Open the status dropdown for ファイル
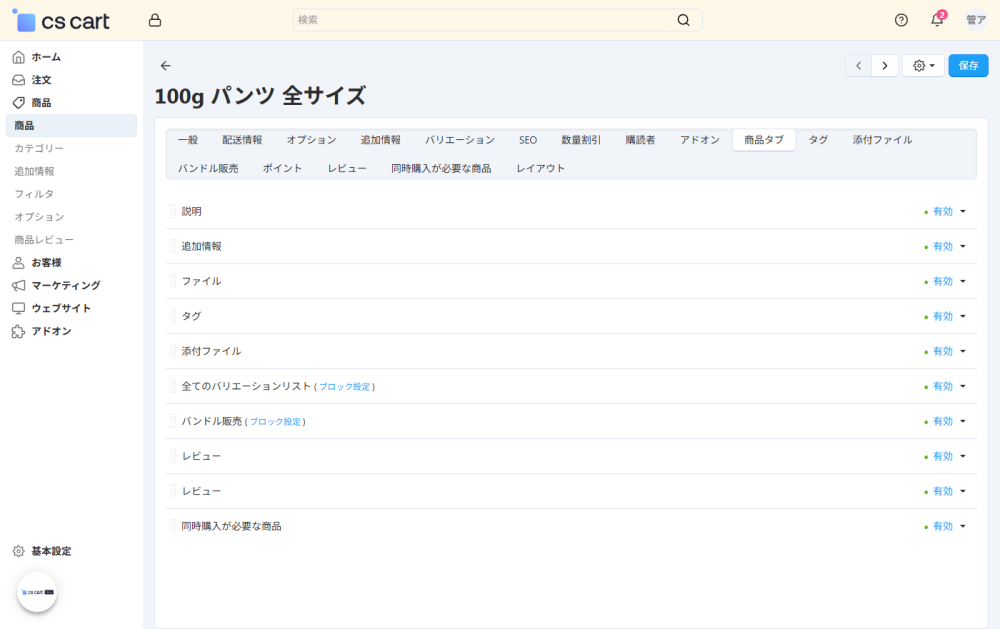Viewport: 1000px width, 629px height. [945, 282]
